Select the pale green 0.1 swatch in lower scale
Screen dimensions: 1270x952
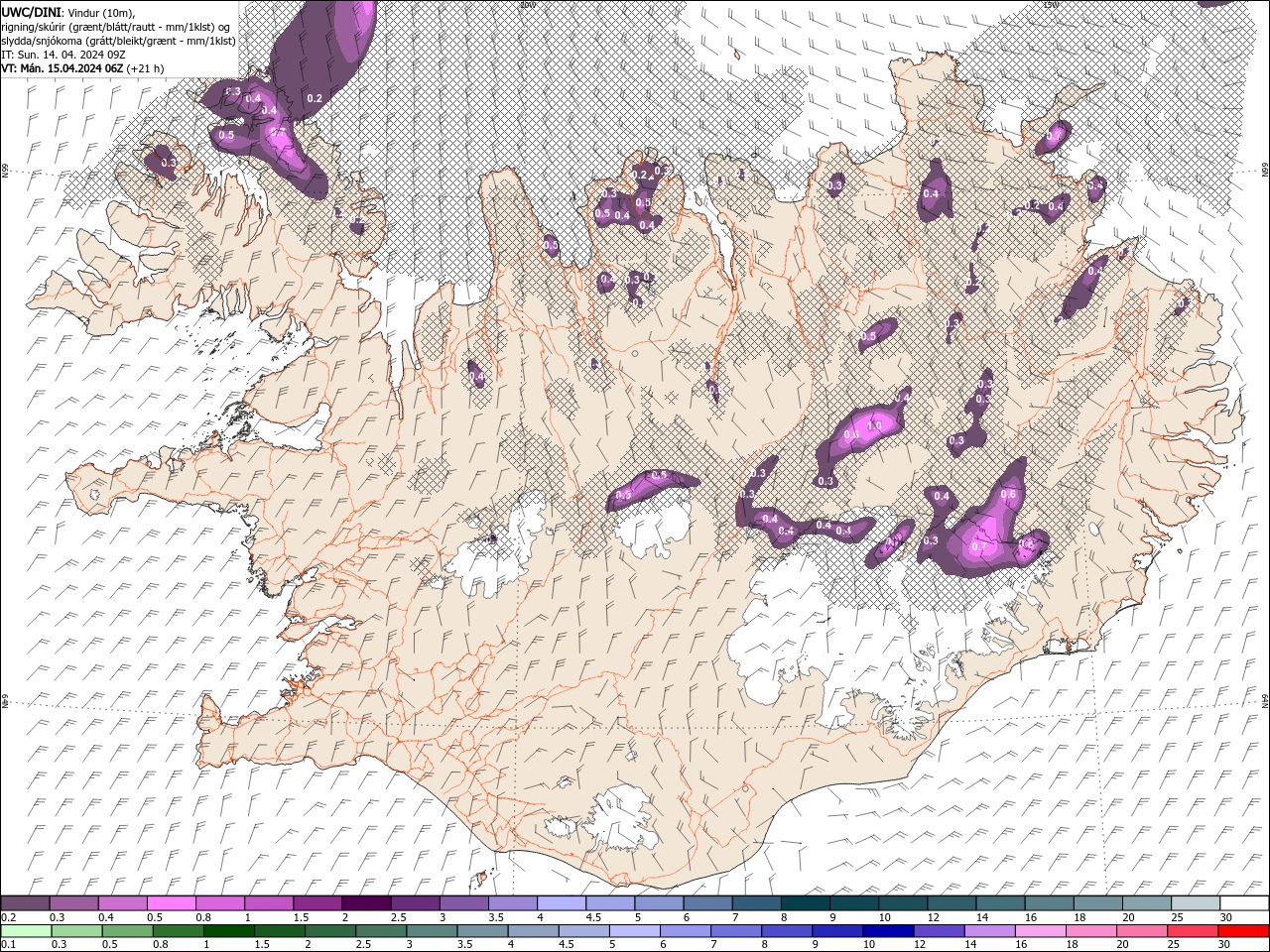coord(26,931)
